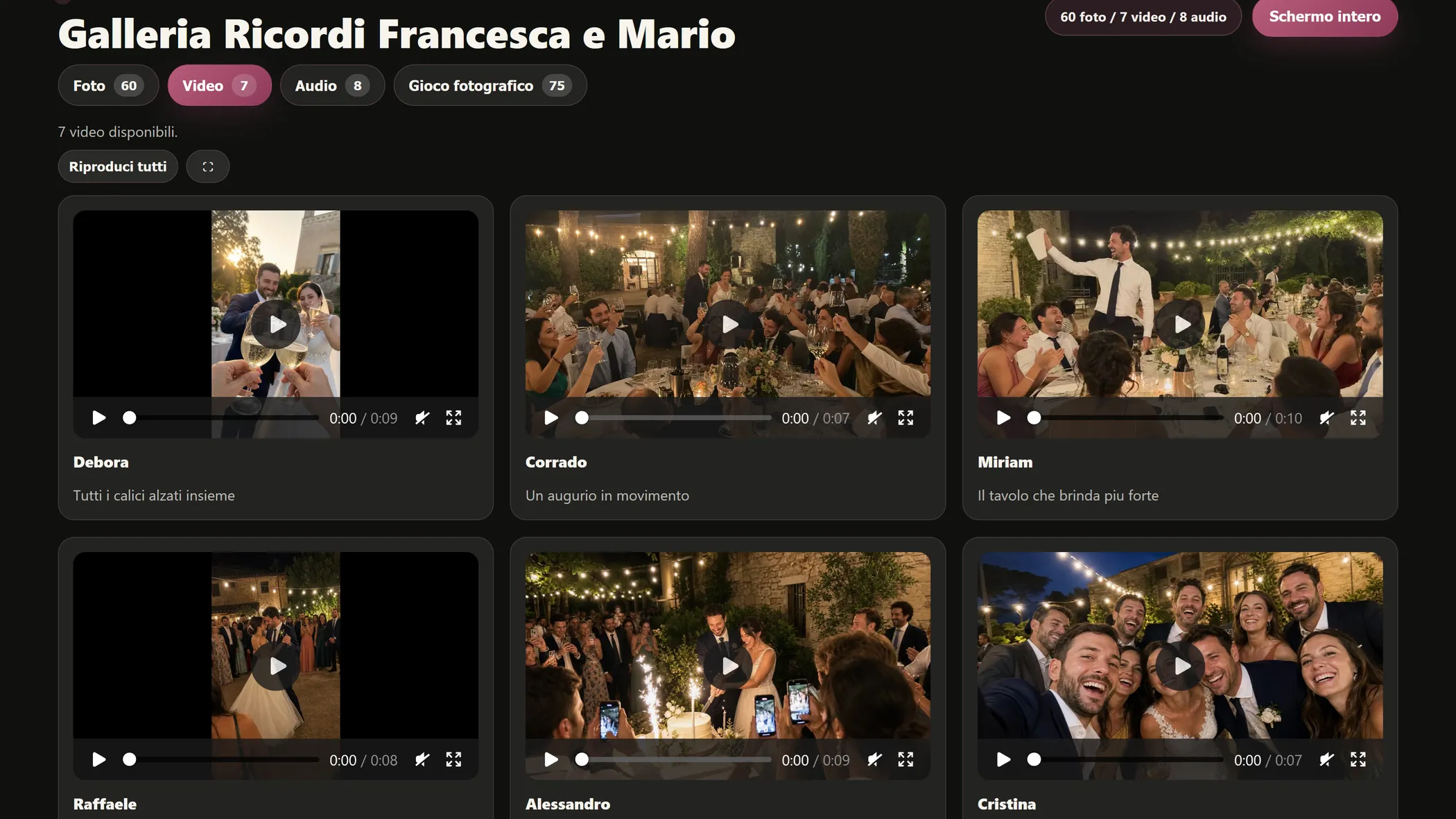Click Riproduci tutti button

pos(118,166)
